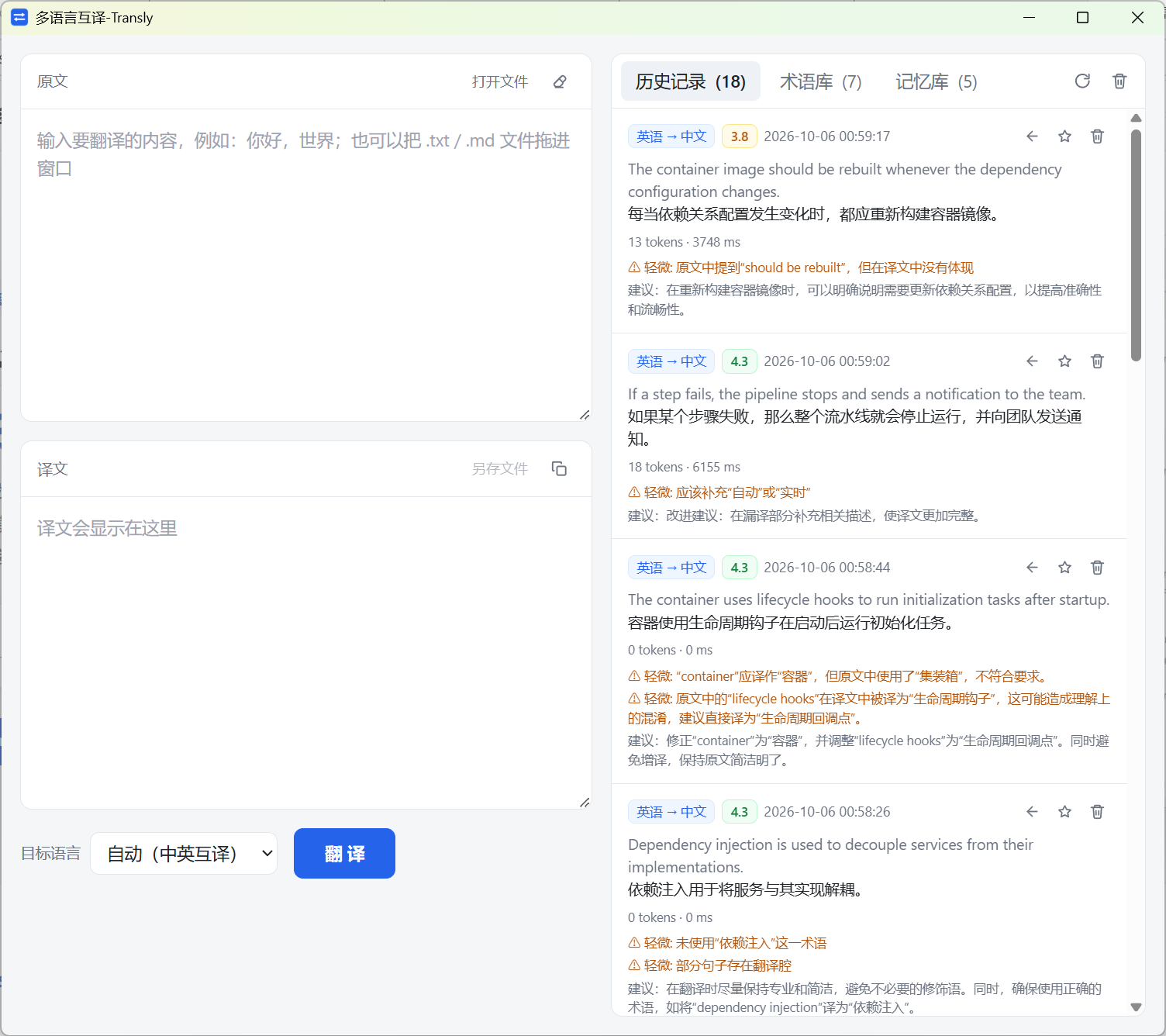
Task: Copy translation with the copy icon
Action: 559,468
